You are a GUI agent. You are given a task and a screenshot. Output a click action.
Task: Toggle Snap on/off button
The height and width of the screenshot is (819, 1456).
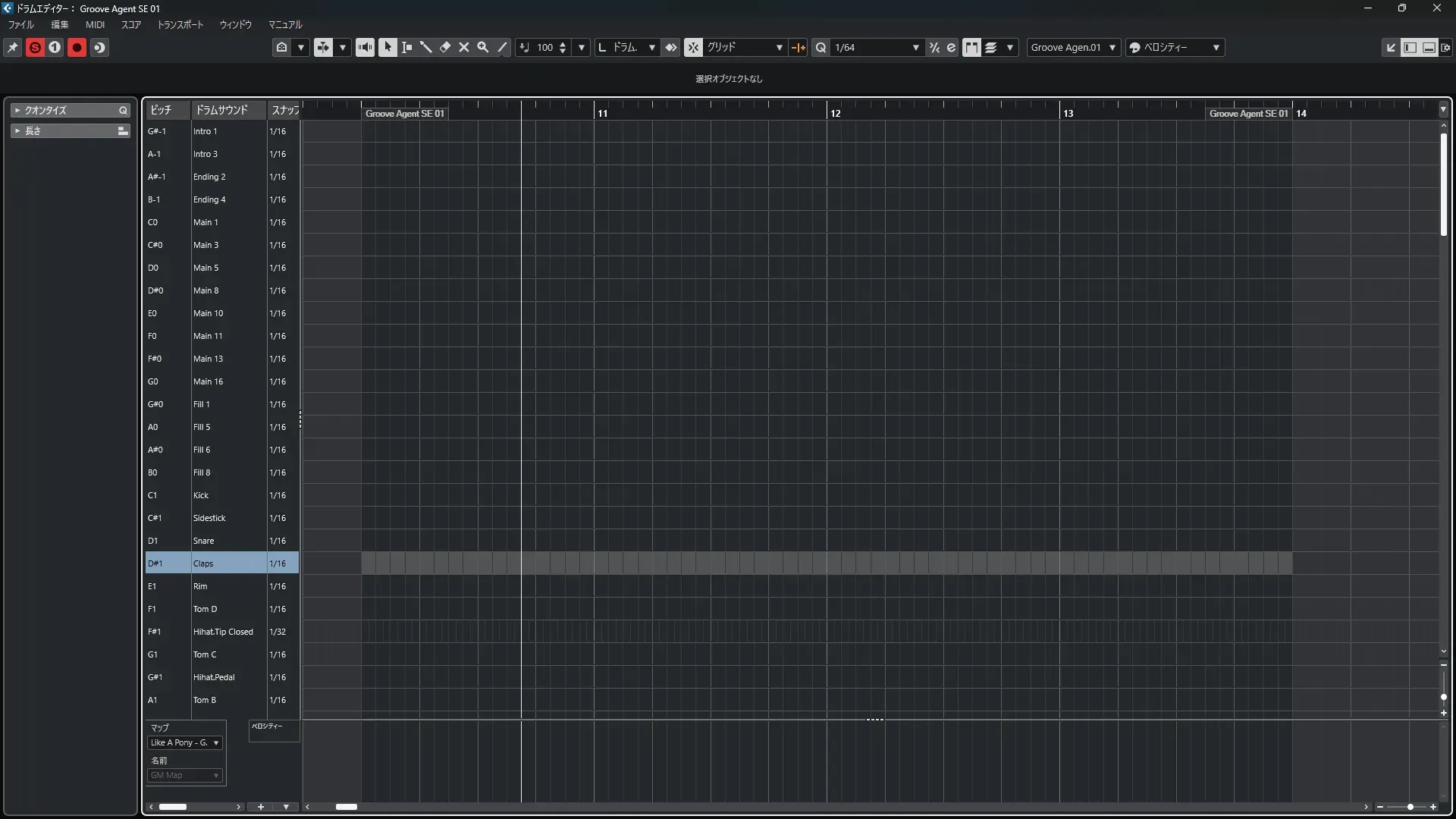[x=693, y=47]
